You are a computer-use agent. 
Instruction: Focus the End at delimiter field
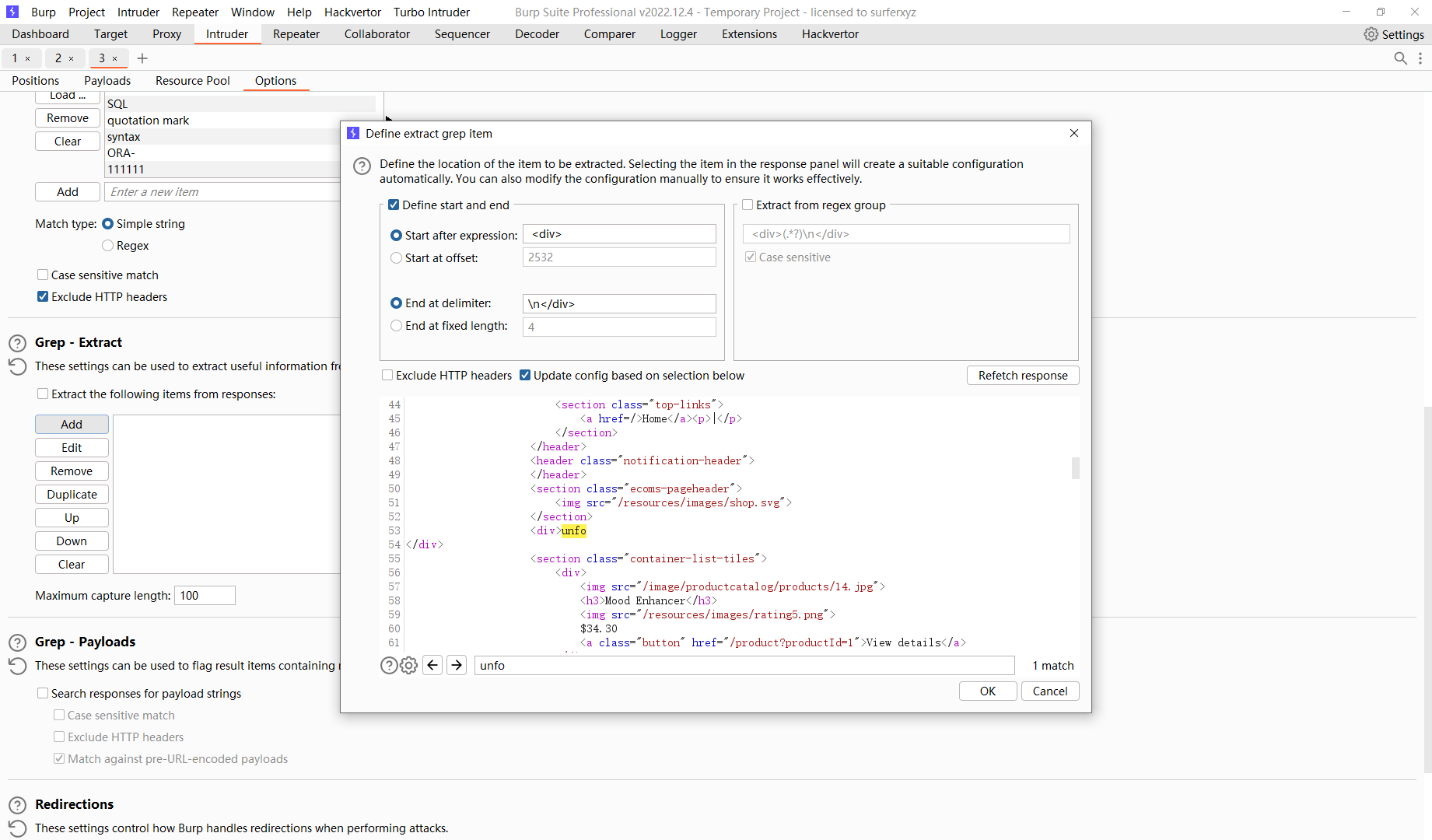pos(619,303)
